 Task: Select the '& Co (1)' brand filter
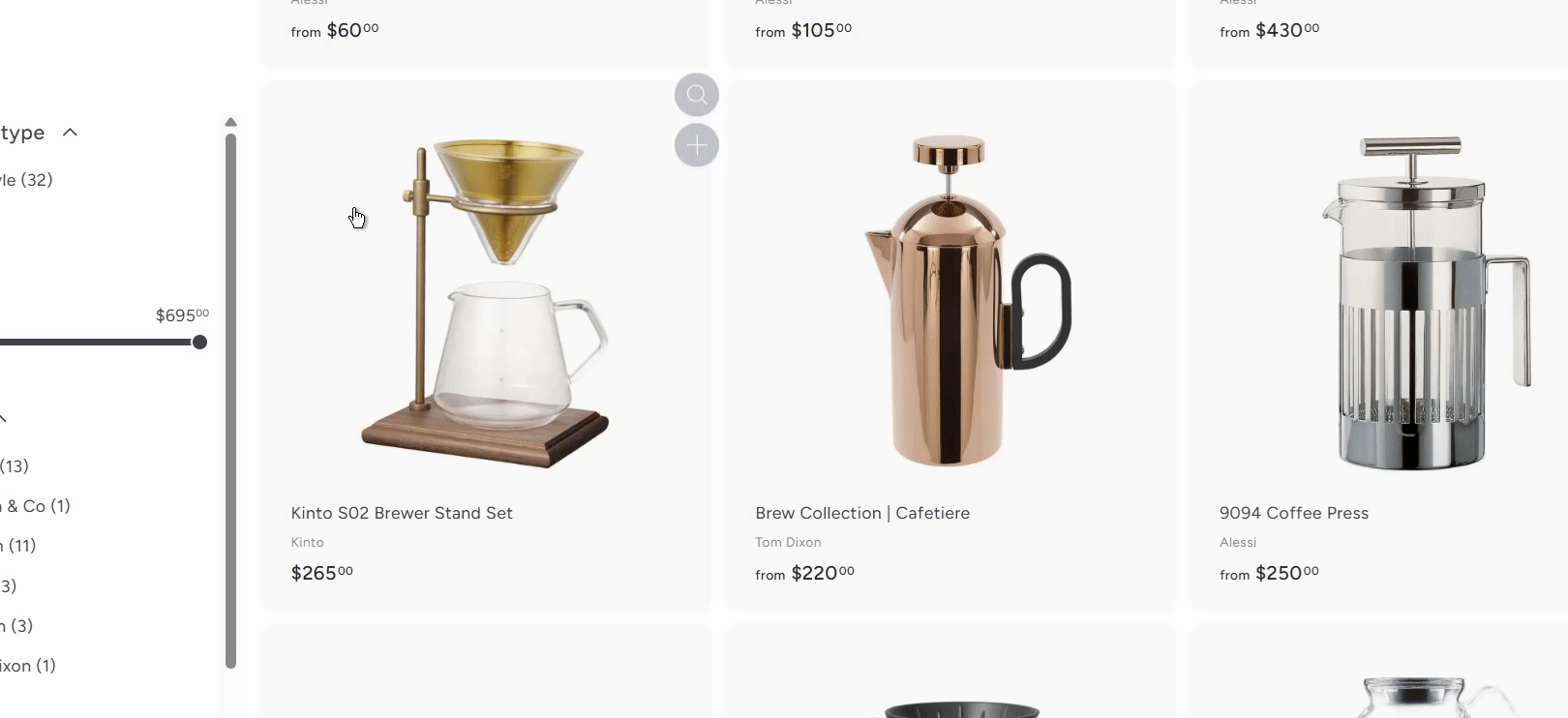(36, 506)
